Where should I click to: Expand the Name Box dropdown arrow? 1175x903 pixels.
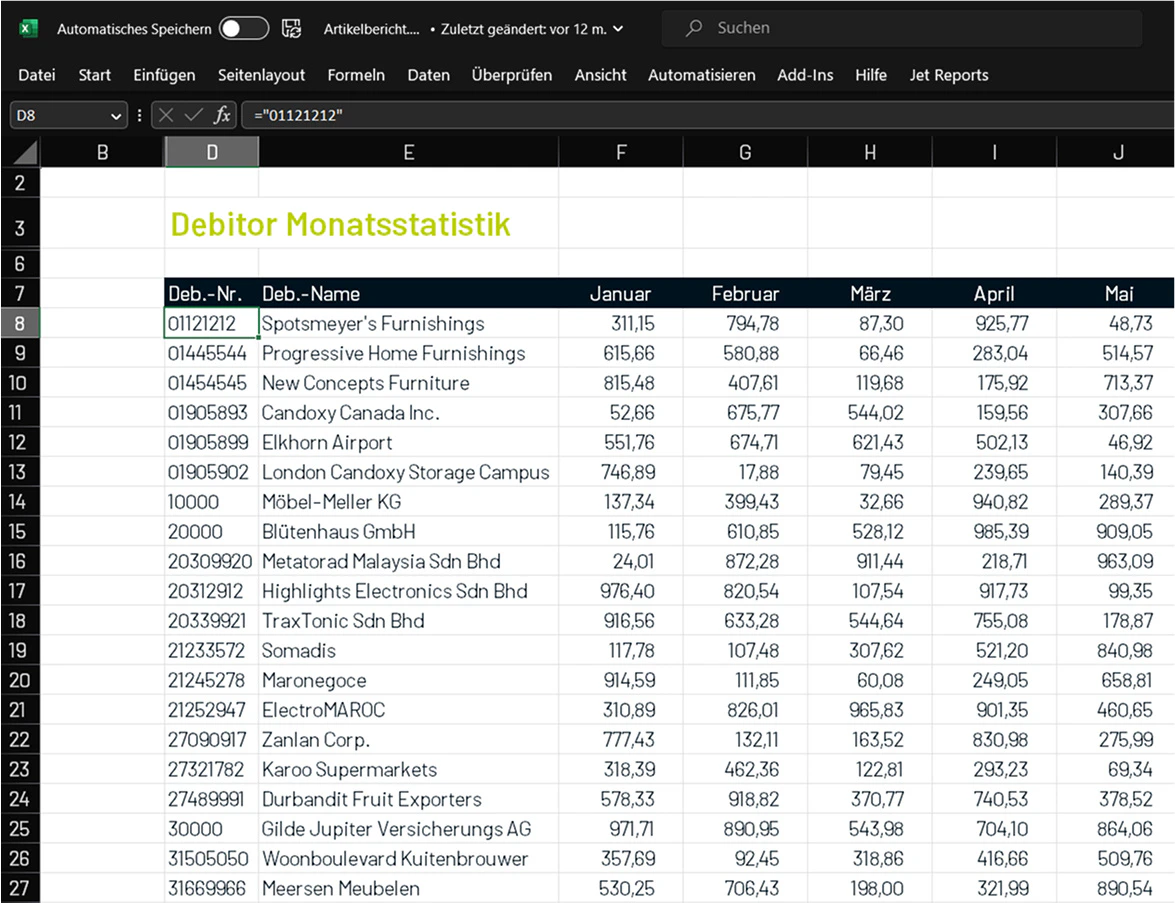(115, 116)
